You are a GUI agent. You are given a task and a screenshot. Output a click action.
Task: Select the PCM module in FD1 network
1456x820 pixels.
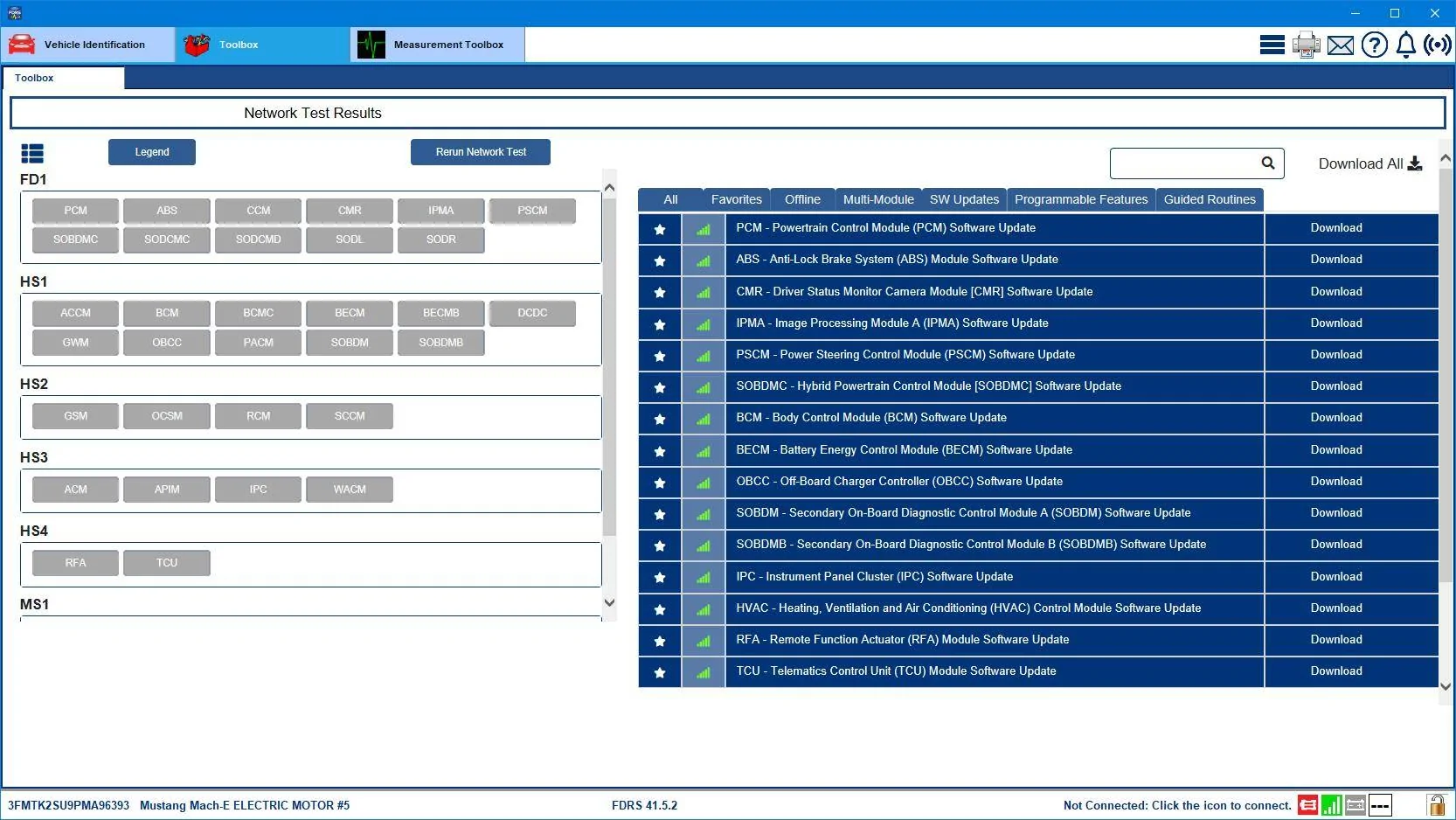coord(75,211)
